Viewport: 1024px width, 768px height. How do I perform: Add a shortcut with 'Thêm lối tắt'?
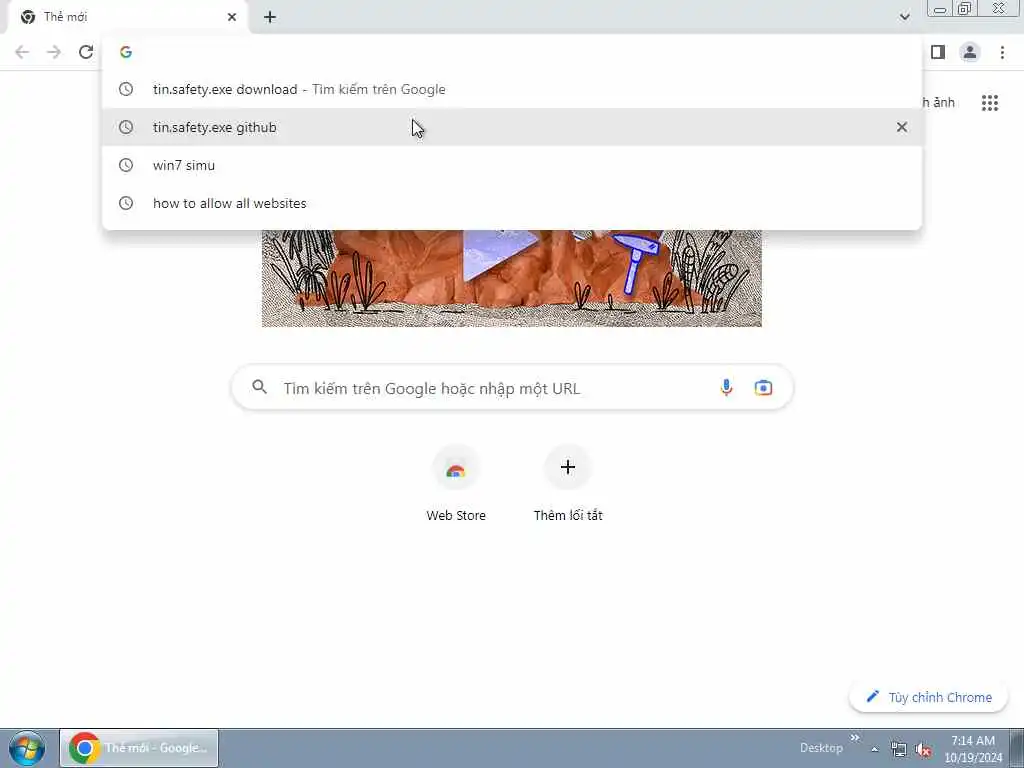(x=568, y=484)
